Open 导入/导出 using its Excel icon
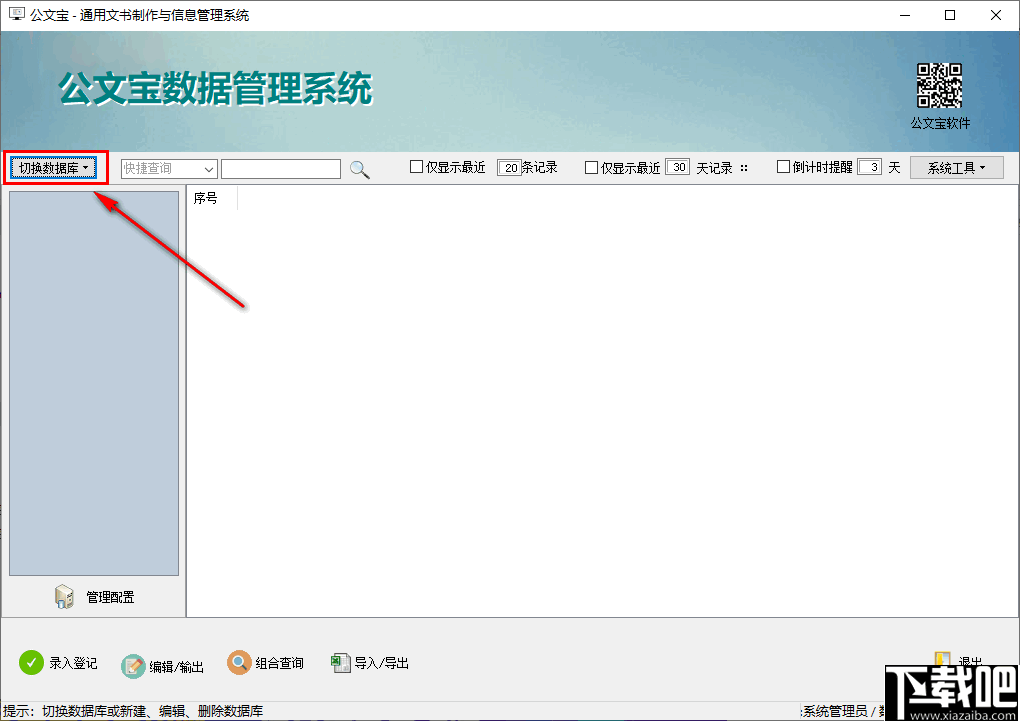 coord(341,662)
